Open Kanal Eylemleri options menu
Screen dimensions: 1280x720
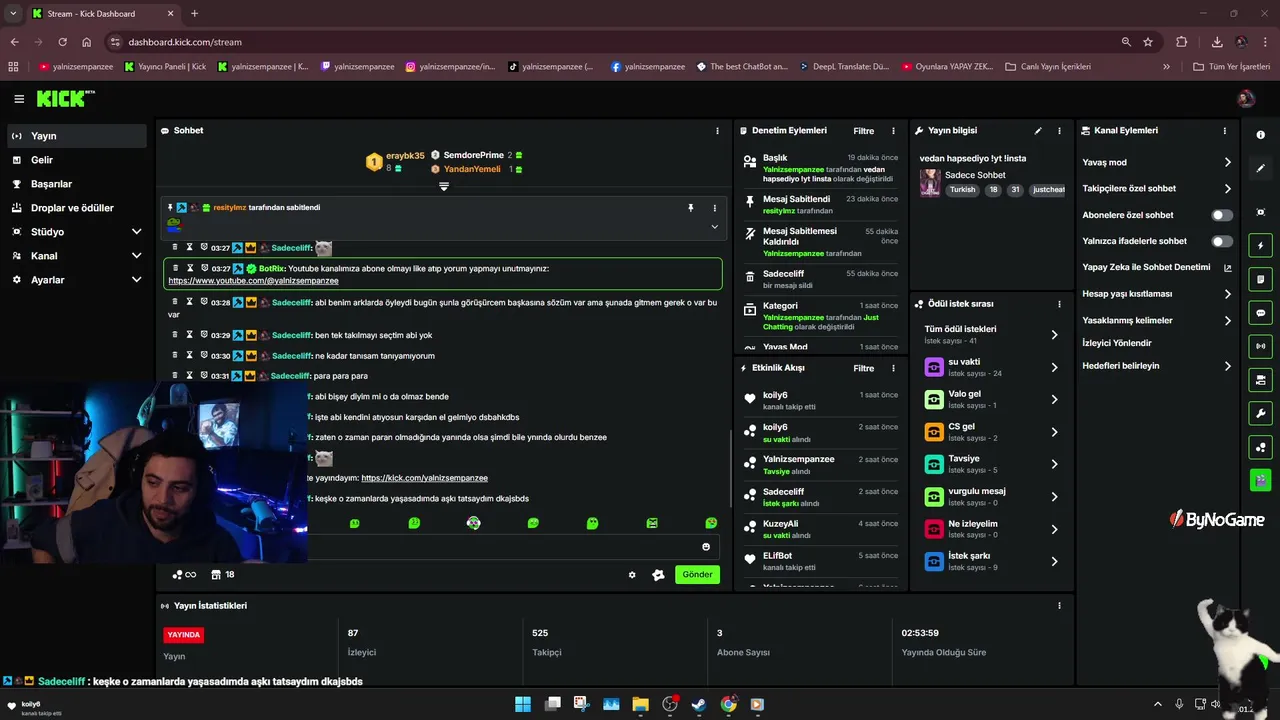click(1225, 131)
